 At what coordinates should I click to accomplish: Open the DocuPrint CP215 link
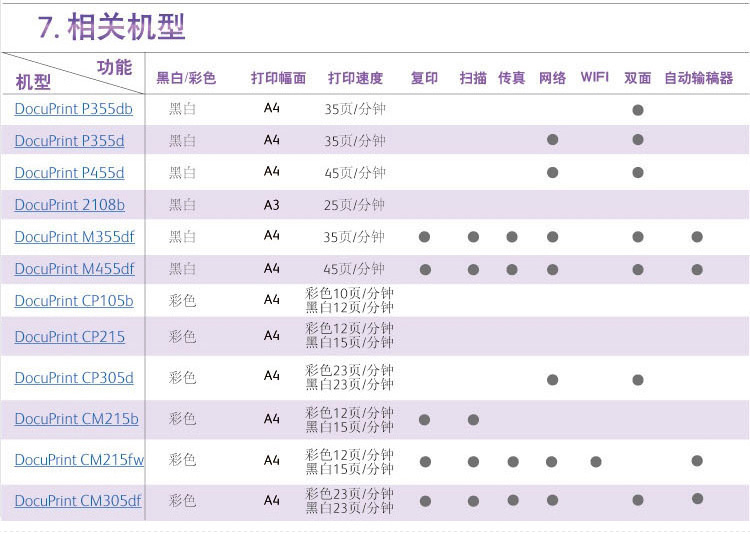[x=70, y=337]
